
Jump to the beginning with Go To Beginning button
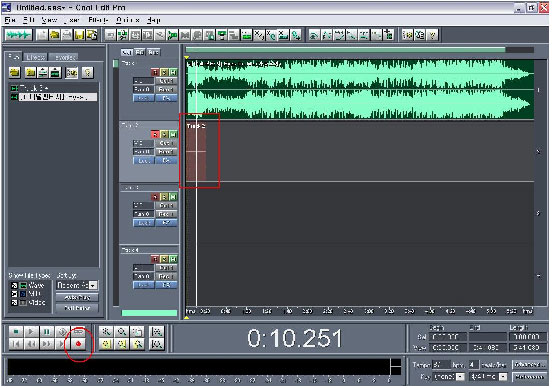15,344
